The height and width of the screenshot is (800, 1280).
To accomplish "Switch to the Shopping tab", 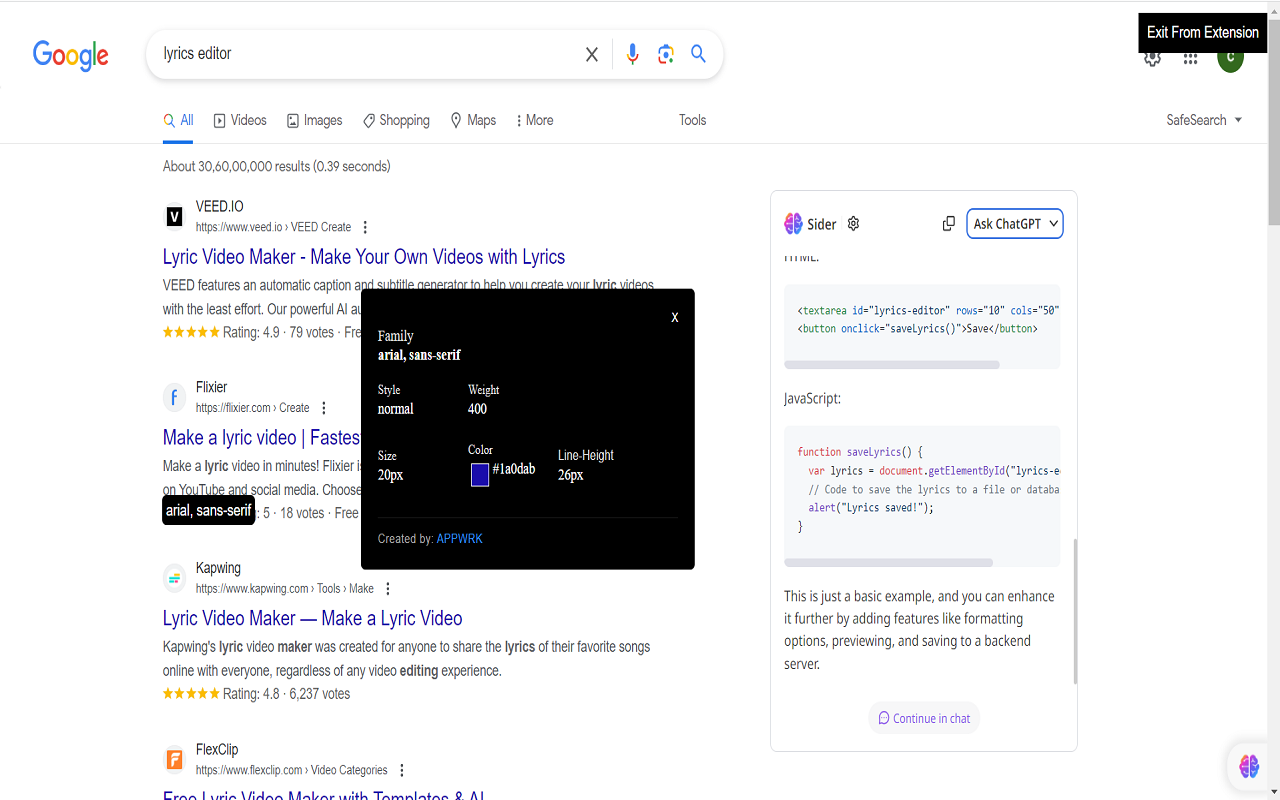I will (x=396, y=120).
